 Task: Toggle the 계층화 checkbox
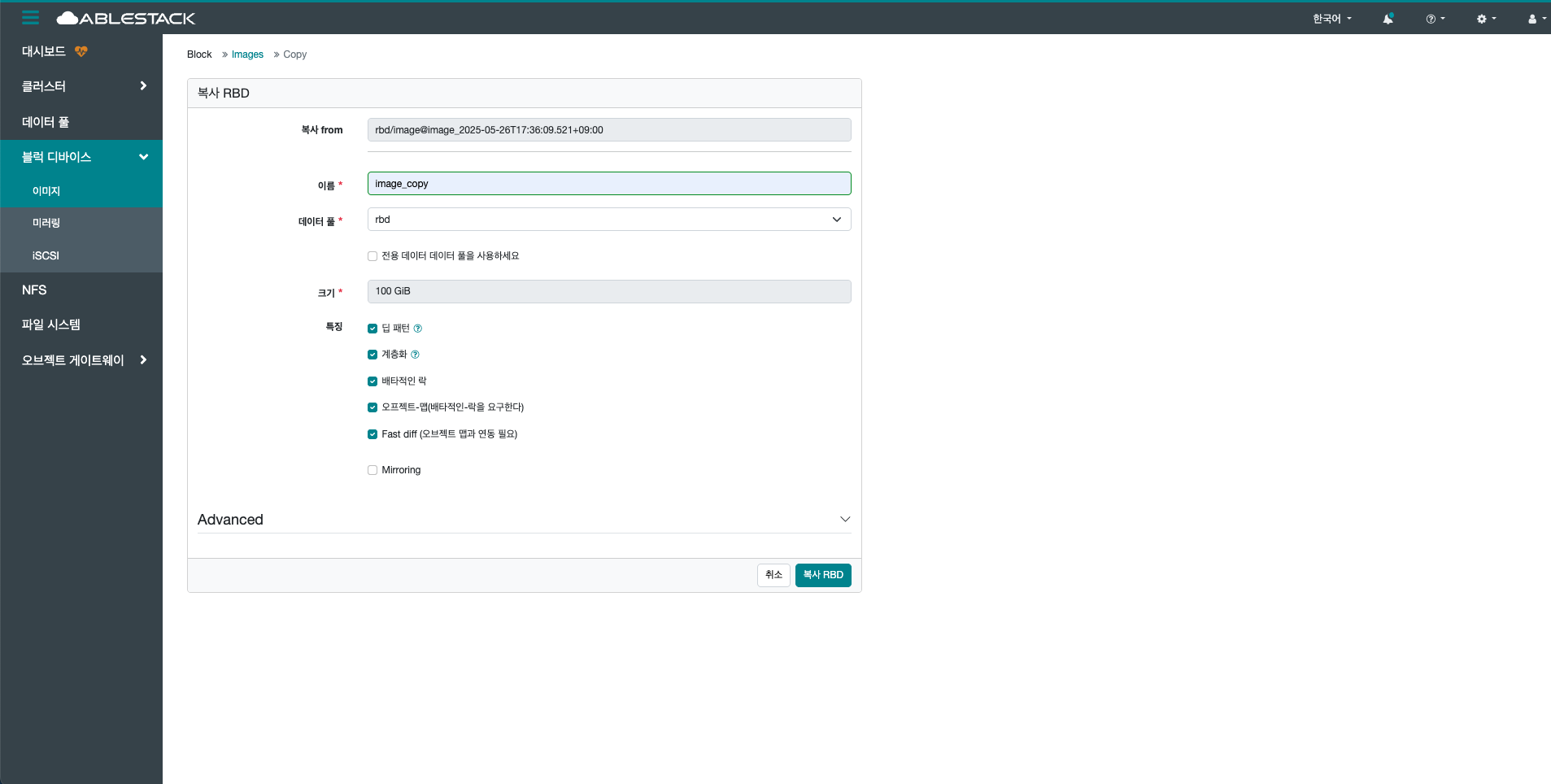[x=373, y=355]
